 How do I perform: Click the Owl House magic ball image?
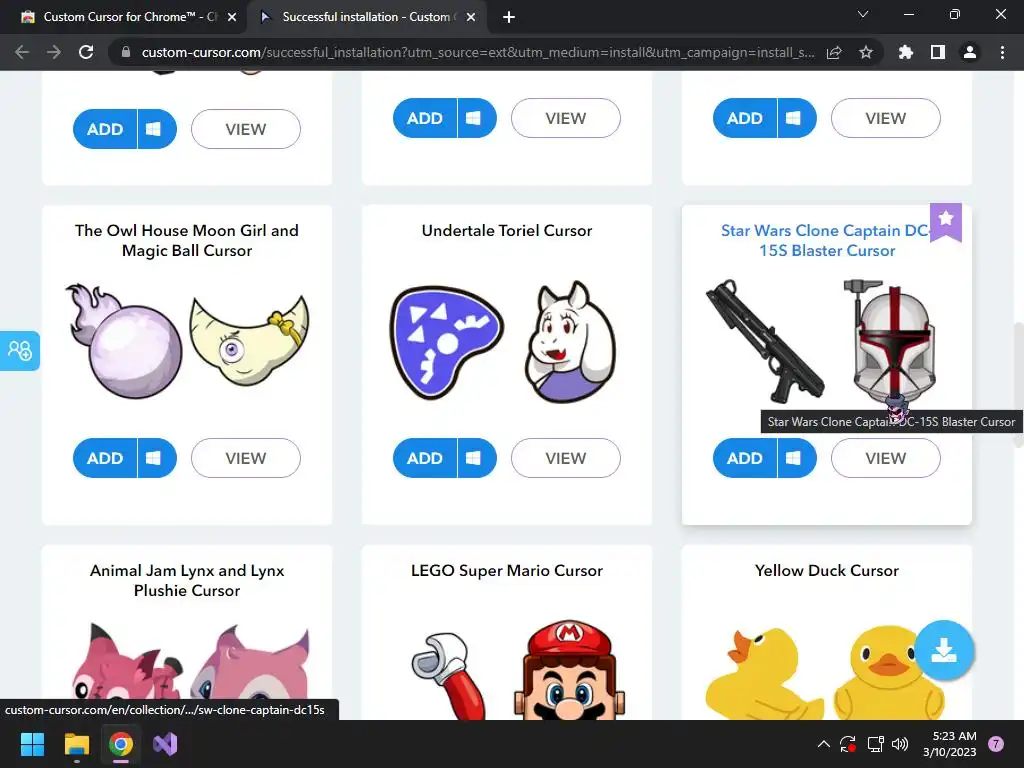point(125,341)
